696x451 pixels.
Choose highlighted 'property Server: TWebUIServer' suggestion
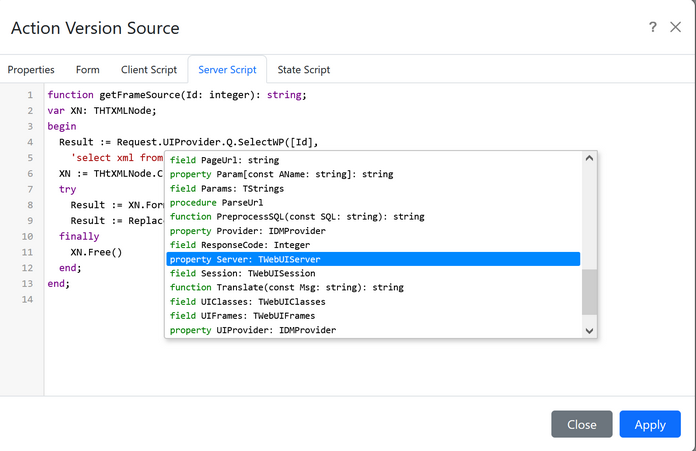tap(373, 259)
